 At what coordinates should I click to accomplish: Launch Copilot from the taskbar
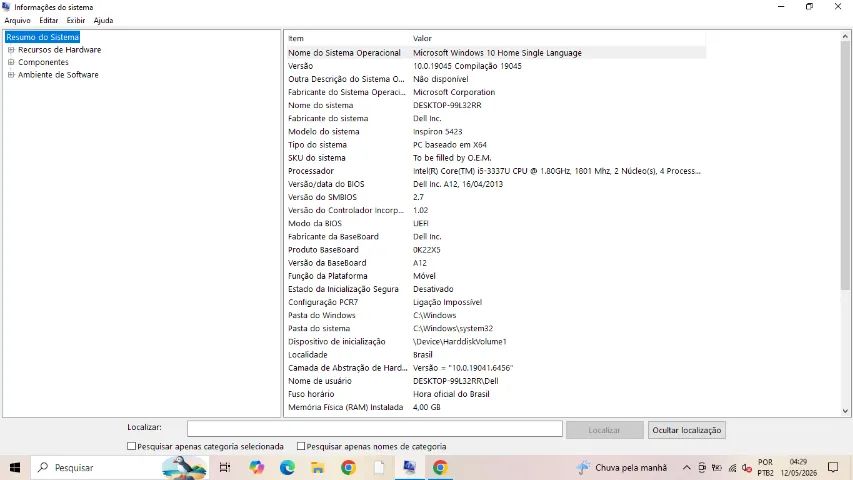pyautogui.click(x=256, y=467)
